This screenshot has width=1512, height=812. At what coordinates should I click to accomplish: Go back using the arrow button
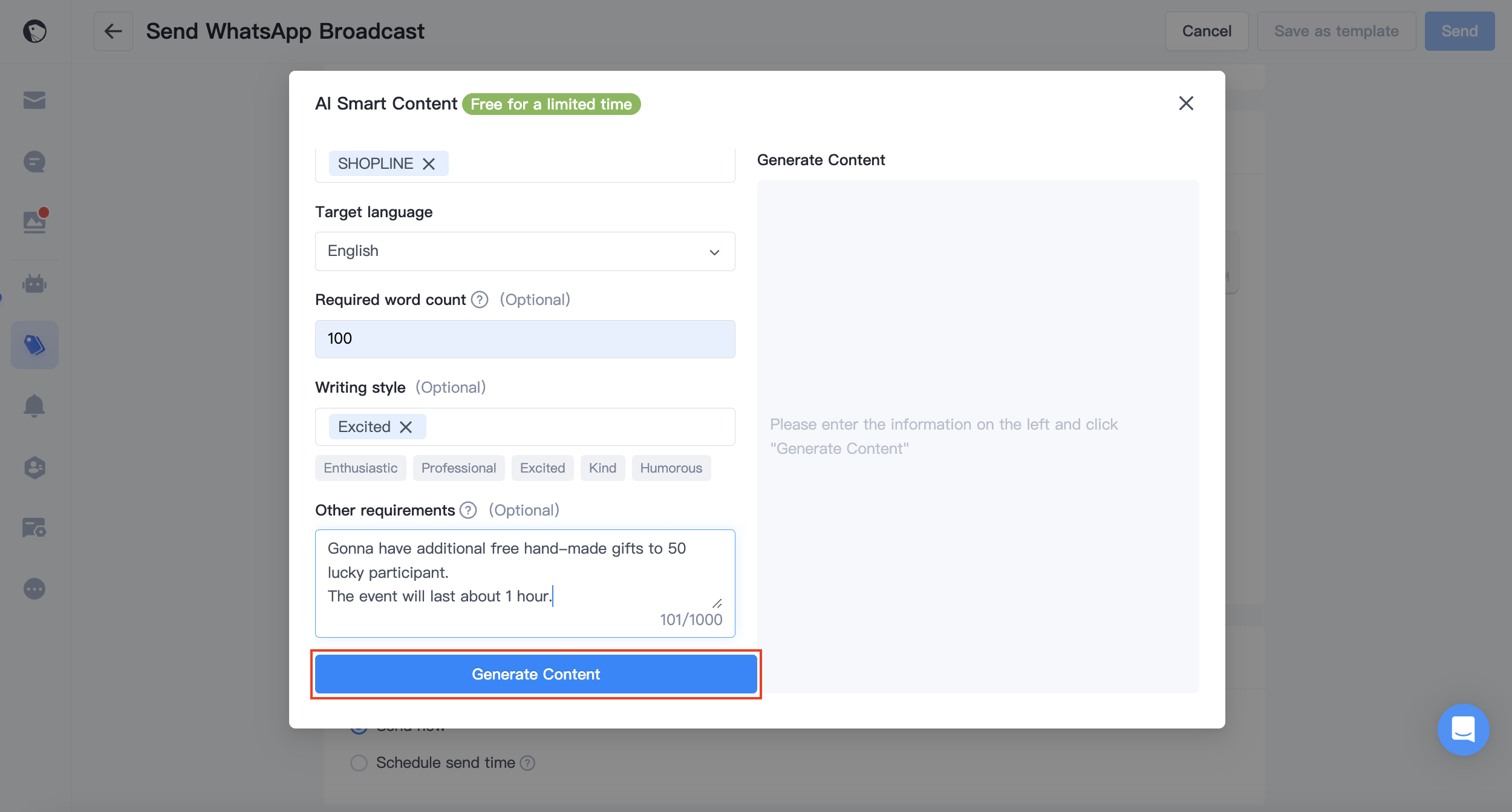tap(113, 31)
